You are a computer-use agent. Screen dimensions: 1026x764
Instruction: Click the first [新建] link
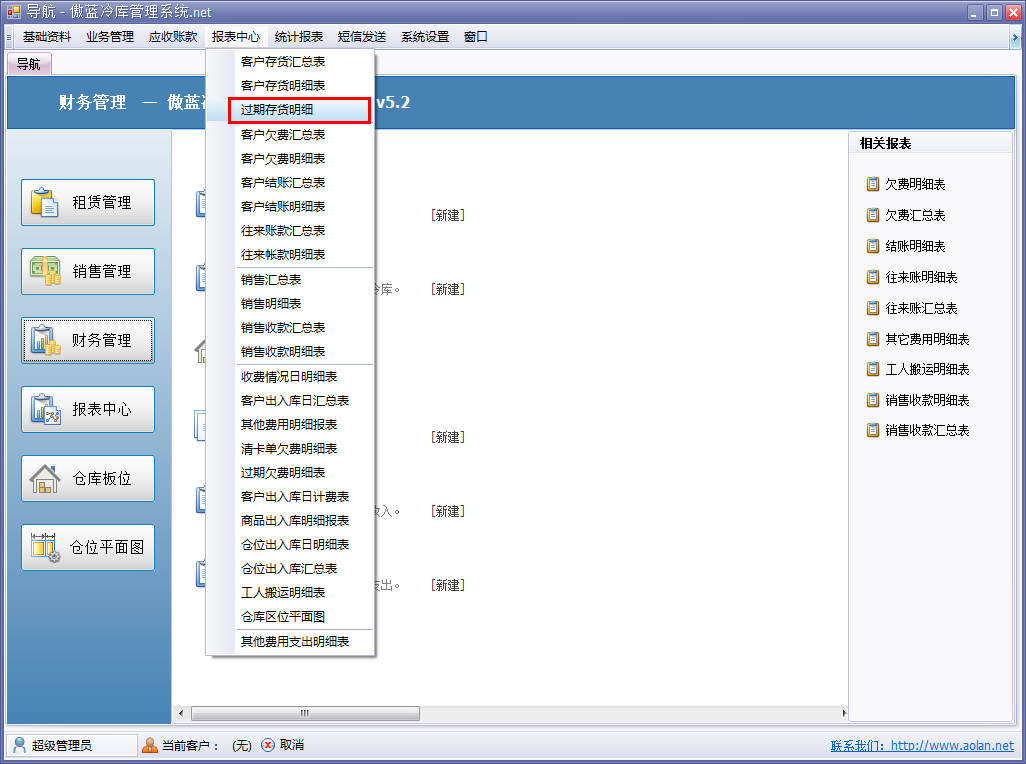click(448, 214)
